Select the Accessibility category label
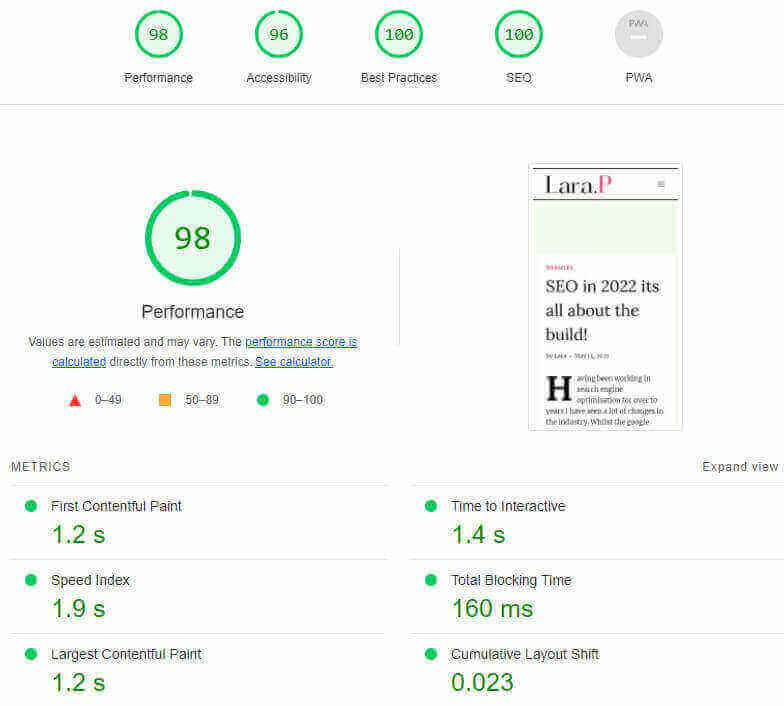This screenshot has width=784, height=706. (278, 78)
